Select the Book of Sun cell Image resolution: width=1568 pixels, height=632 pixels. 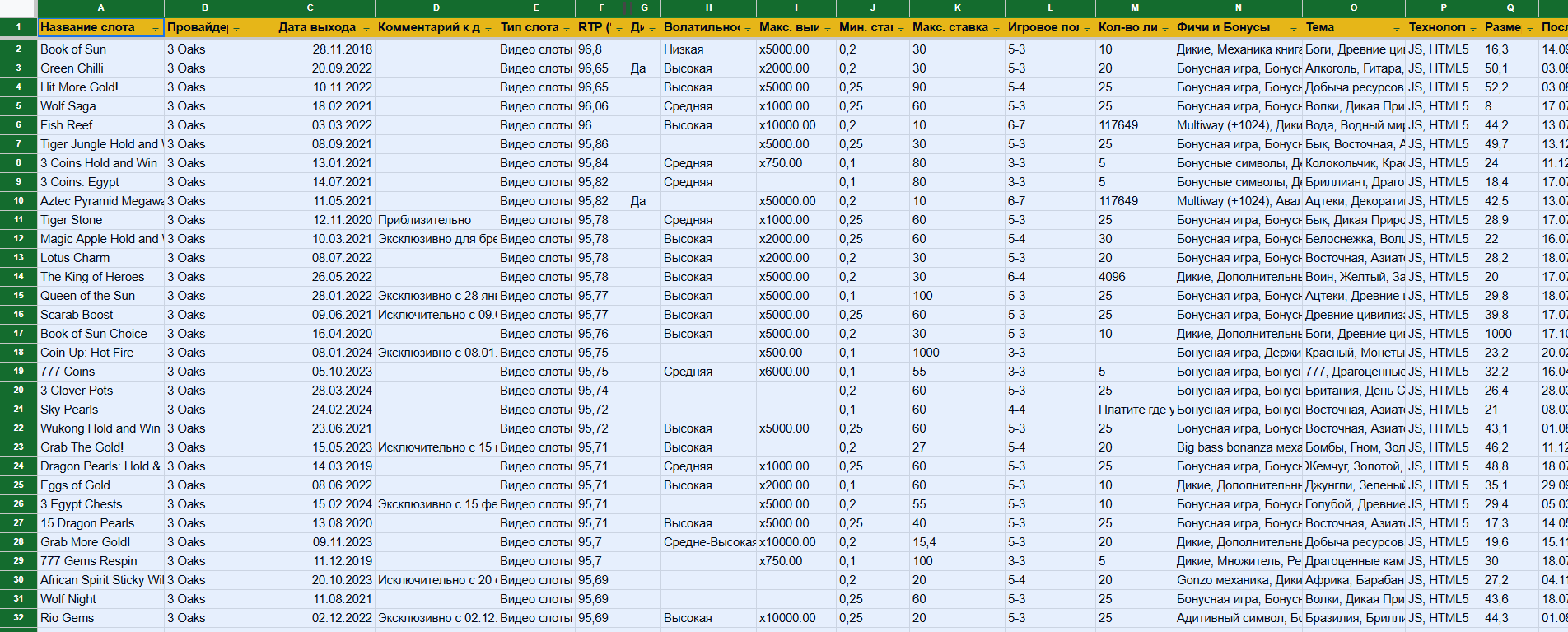click(x=101, y=49)
